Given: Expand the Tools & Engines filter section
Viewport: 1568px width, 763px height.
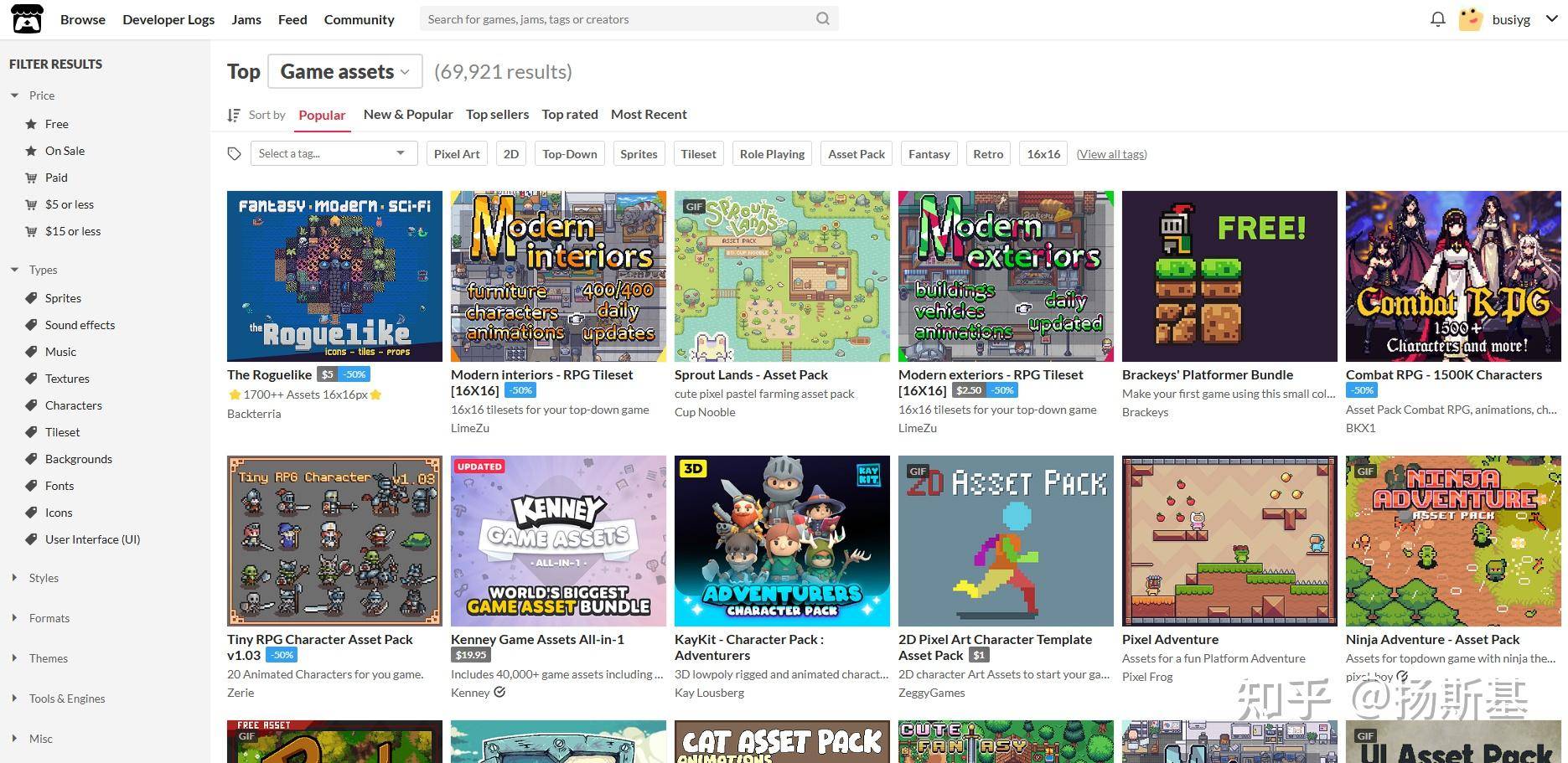Looking at the screenshot, I should click(14, 699).
